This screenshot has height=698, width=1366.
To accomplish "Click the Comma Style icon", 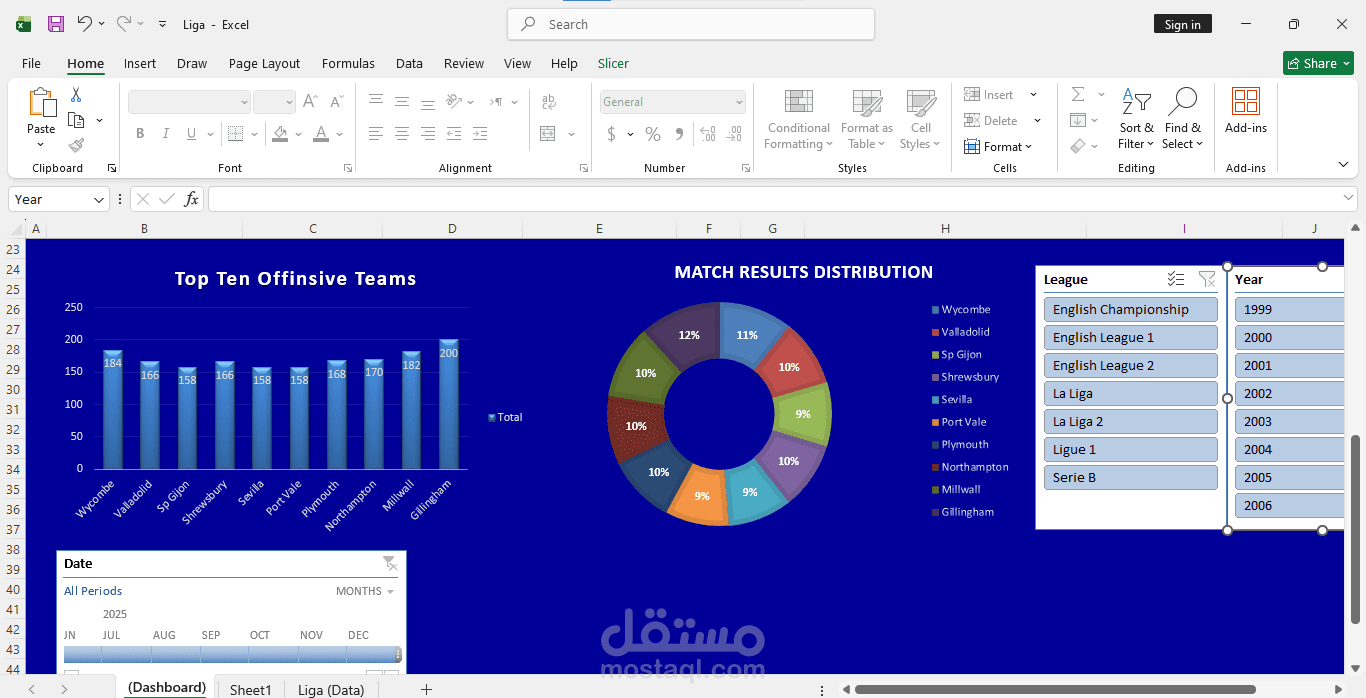I will click(680, 134).
